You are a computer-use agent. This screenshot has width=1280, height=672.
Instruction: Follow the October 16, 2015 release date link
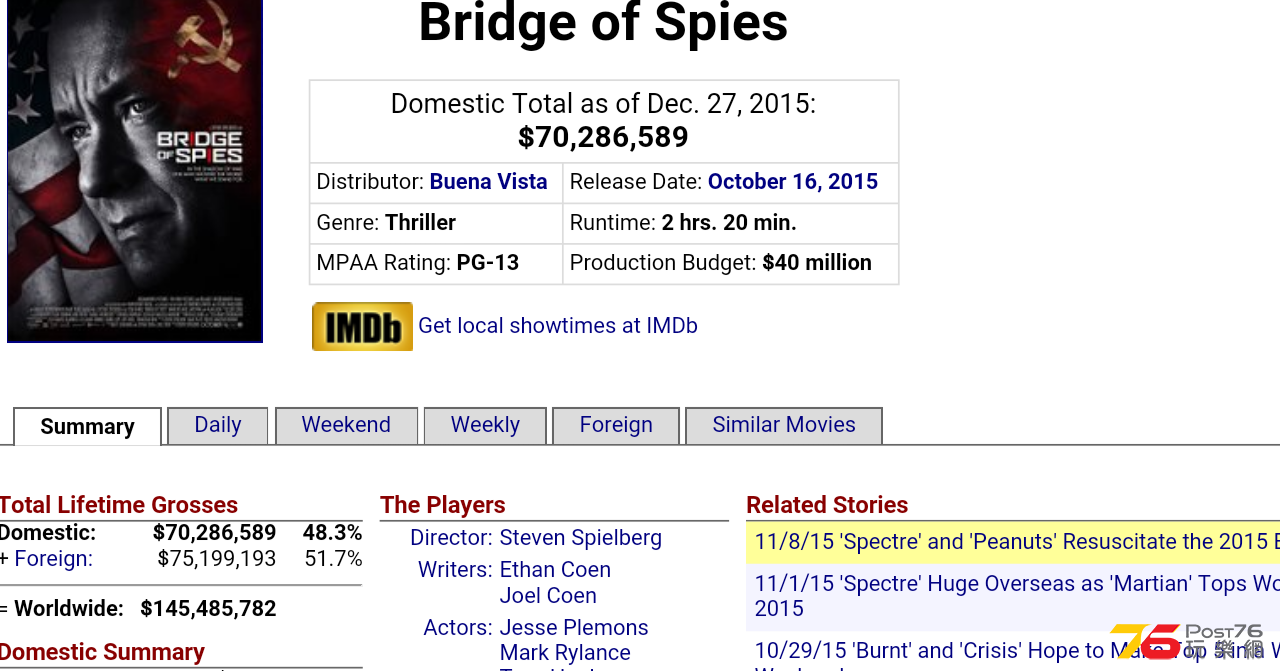click(793, 182)
